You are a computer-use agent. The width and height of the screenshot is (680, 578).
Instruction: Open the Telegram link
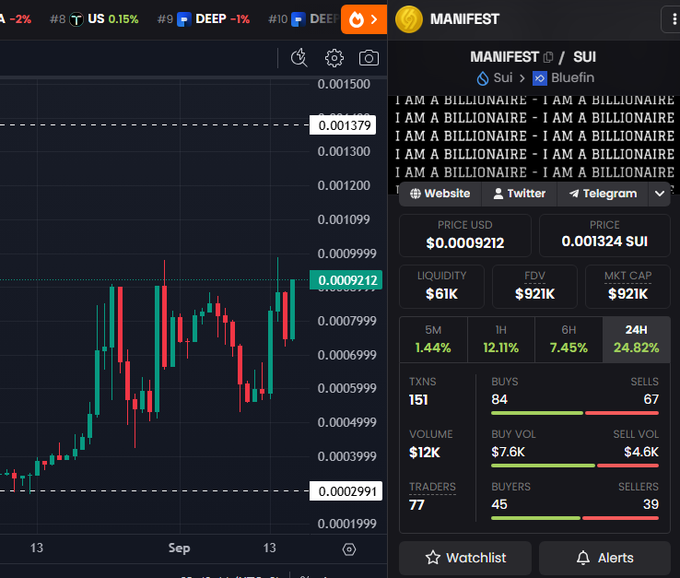(603, 193)
